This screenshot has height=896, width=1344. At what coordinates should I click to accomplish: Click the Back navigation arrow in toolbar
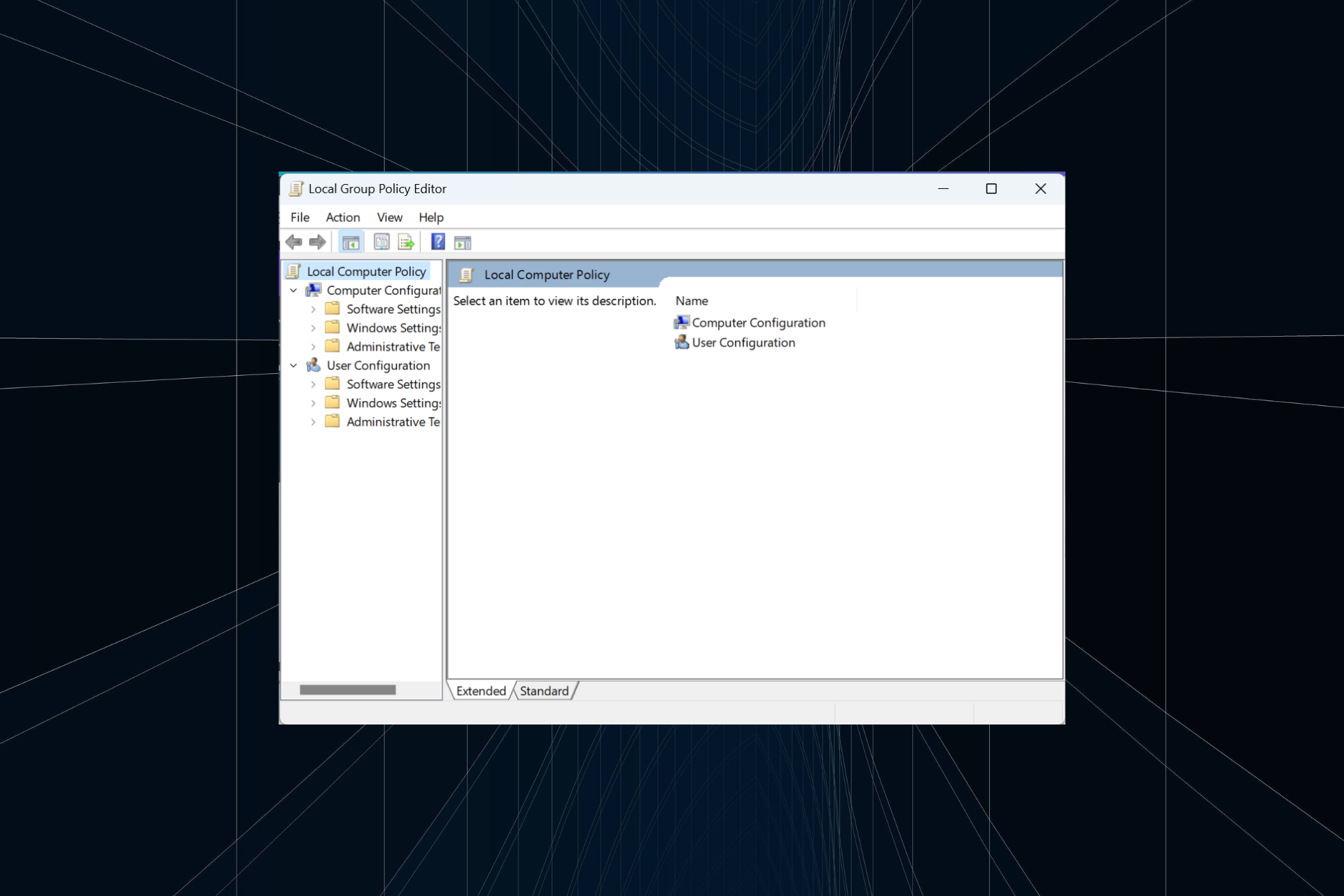pos(293,241)
